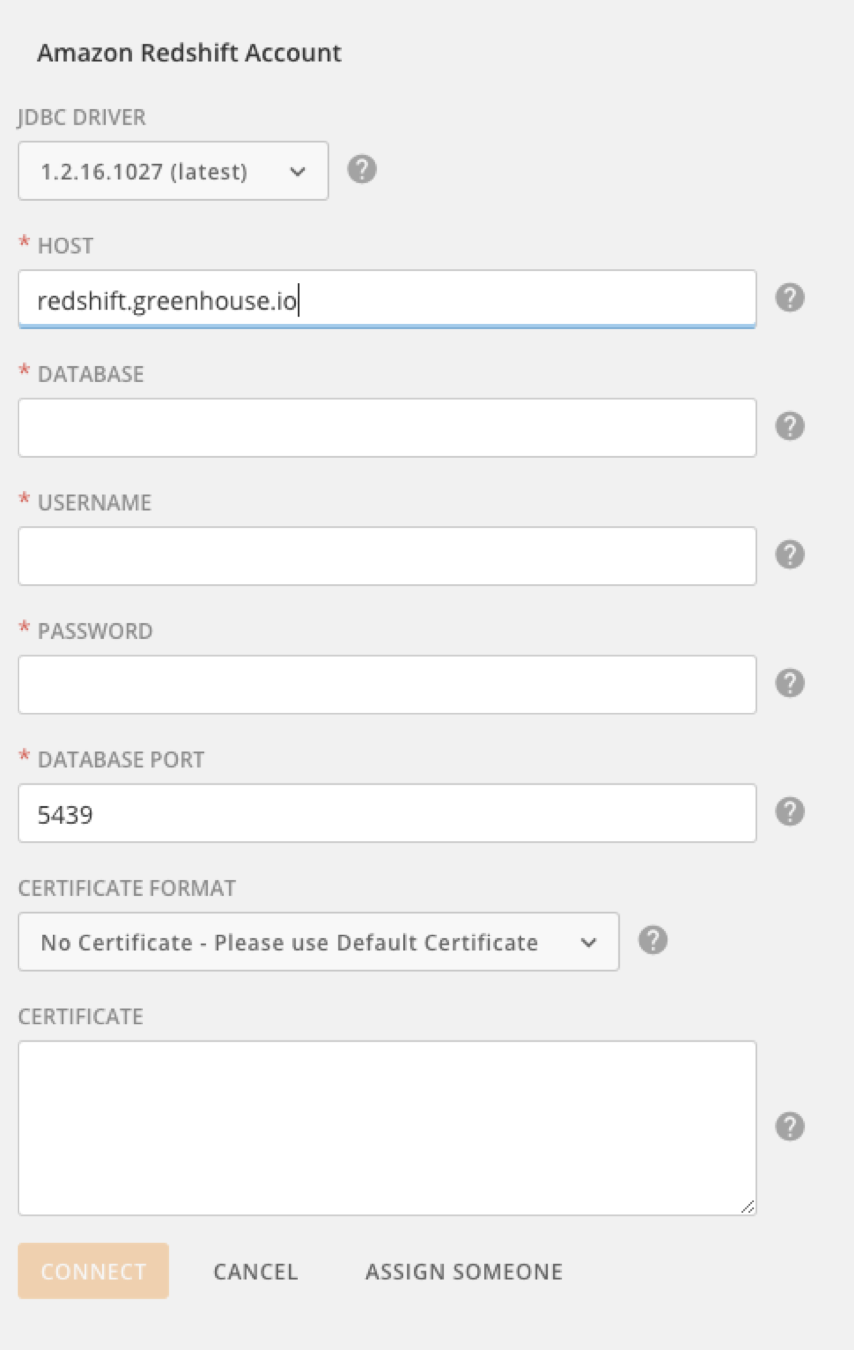Click the Connect button
The image size is (854, 1350).
tap(93, 1271)
